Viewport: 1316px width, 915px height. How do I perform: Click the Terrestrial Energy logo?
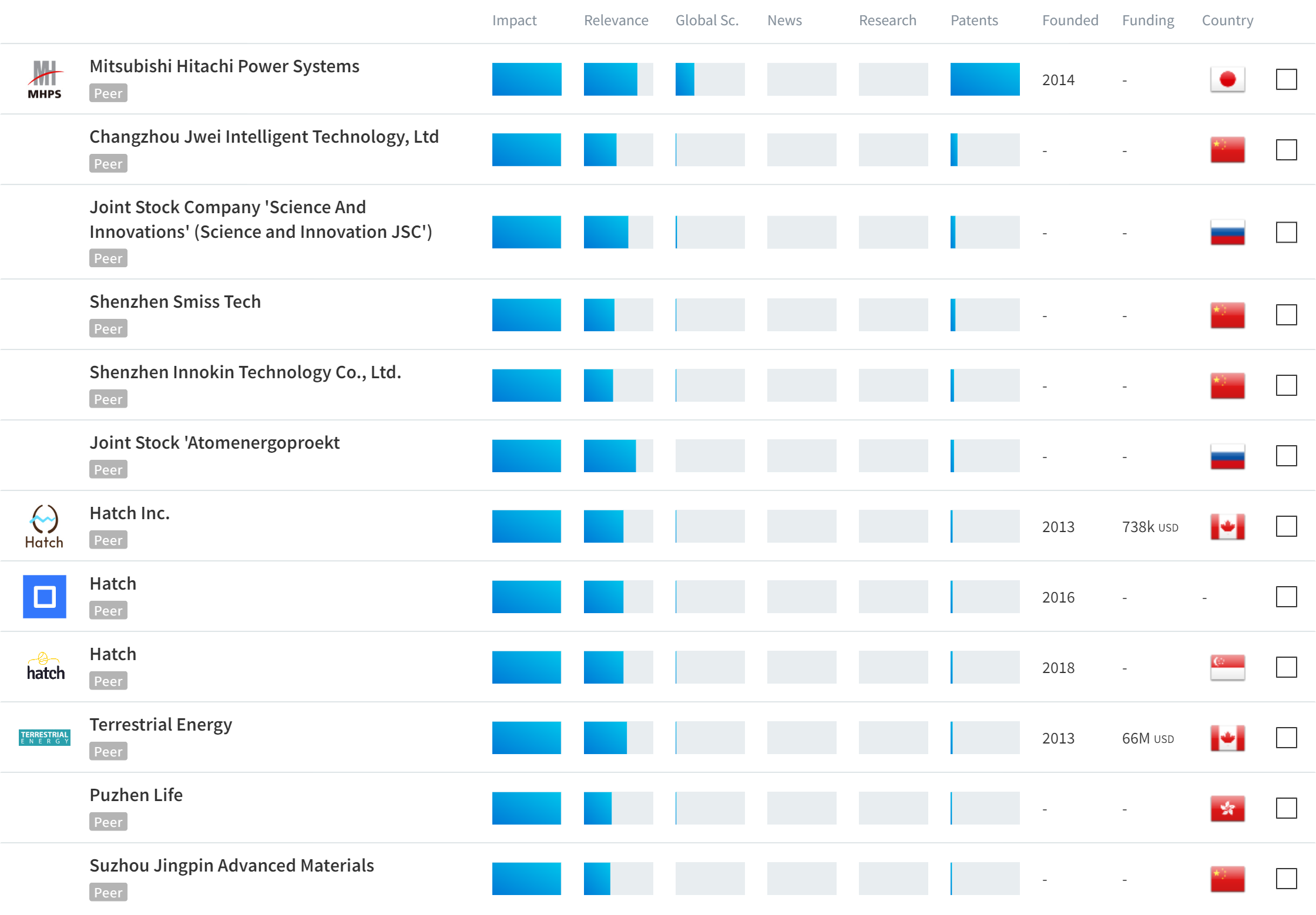pos(45,738)
